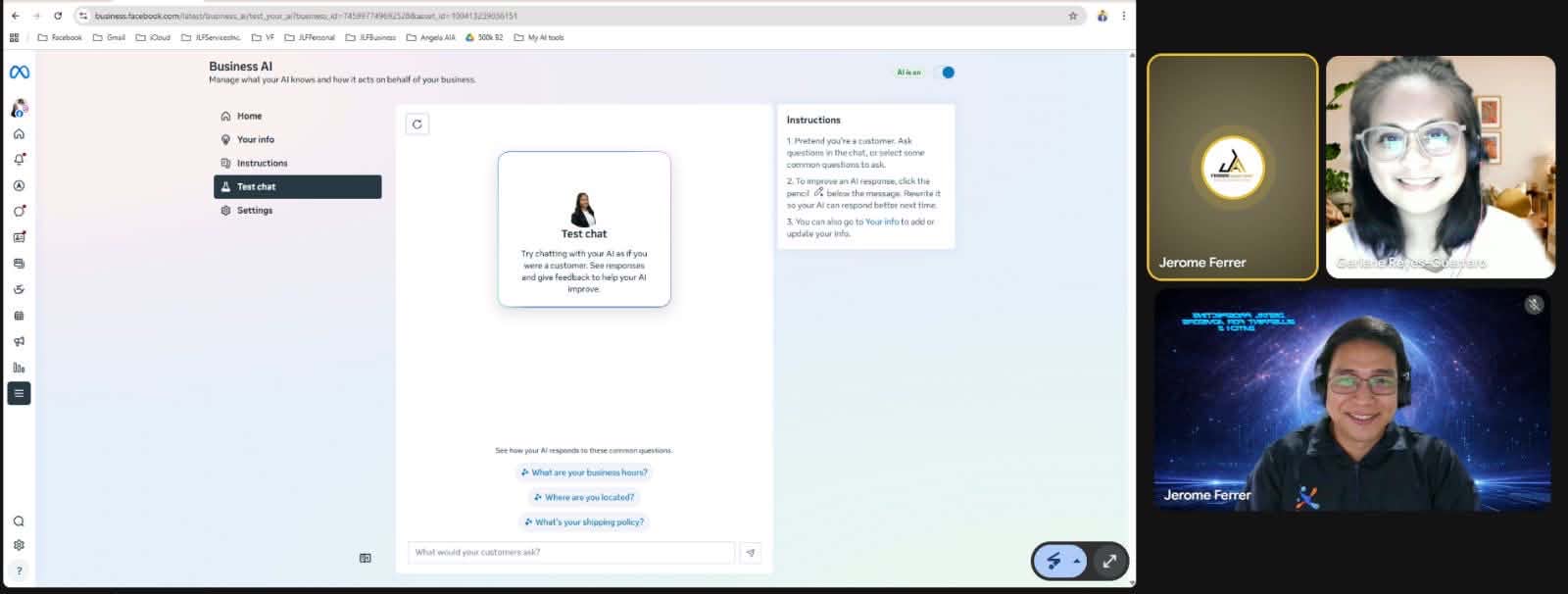Open the annotation tool dropdown arrow
This screenshot has height=594, width=1568.
(1077, 562)
